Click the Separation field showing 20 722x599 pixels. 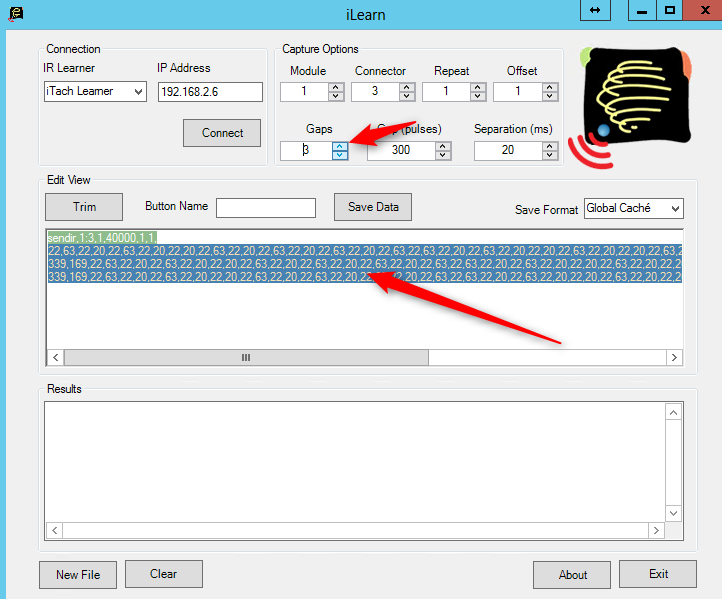pyautogui.click(x=508, y=151)
